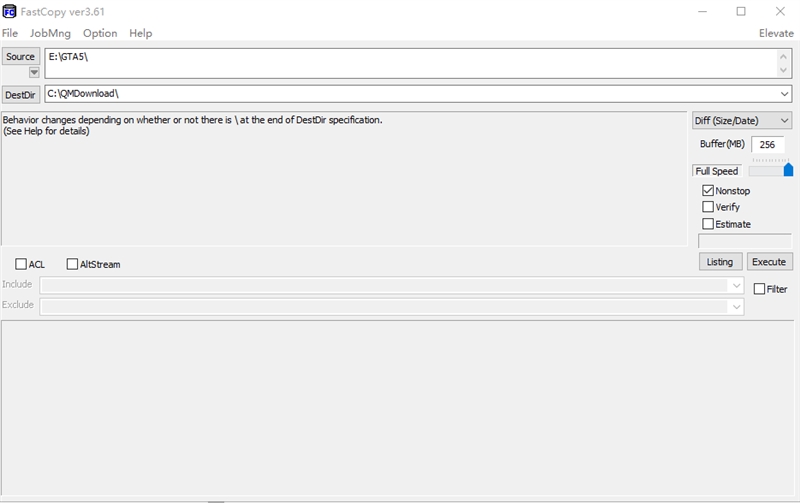Viewport: 800px width, 503px height.
Task: Enable the Filter checkbox
Action: coord(759,289)
